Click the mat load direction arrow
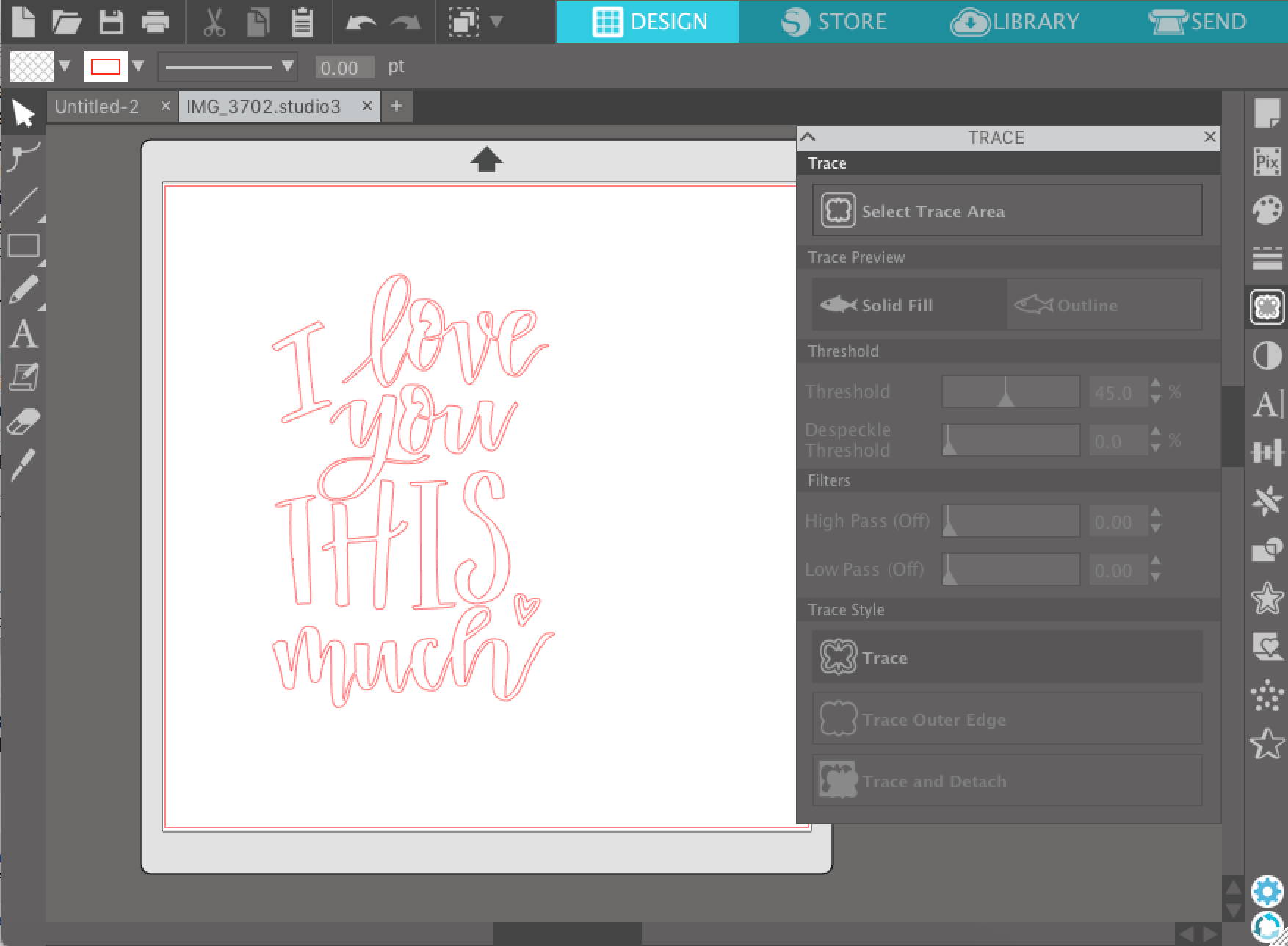The height and width of the screenshot is (946, 1288). (x=486, y=159)
